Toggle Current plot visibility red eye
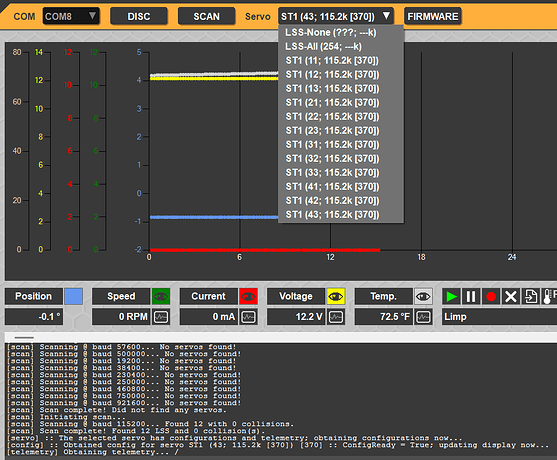Viewport: 557px width, 460px height. point(248,296)
